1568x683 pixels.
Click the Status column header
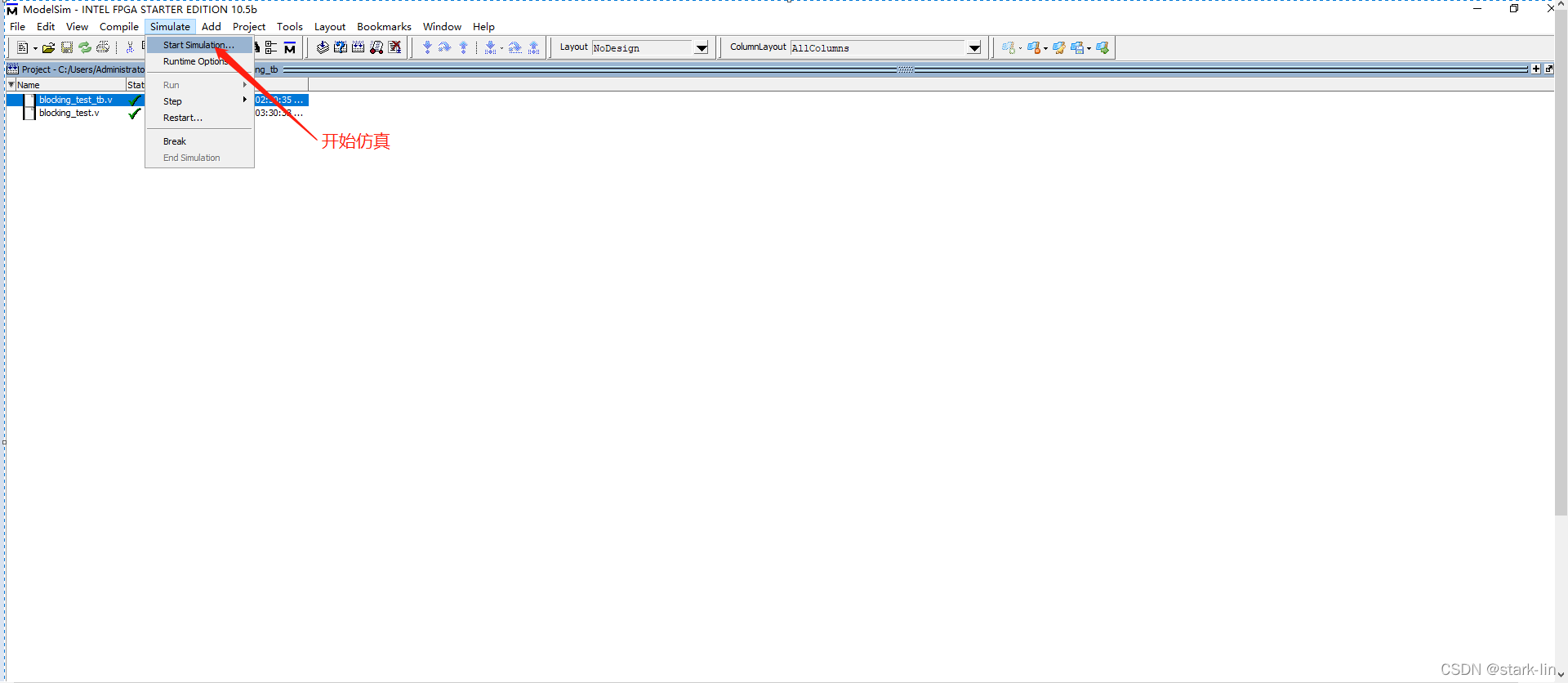[x=136, y=85]
